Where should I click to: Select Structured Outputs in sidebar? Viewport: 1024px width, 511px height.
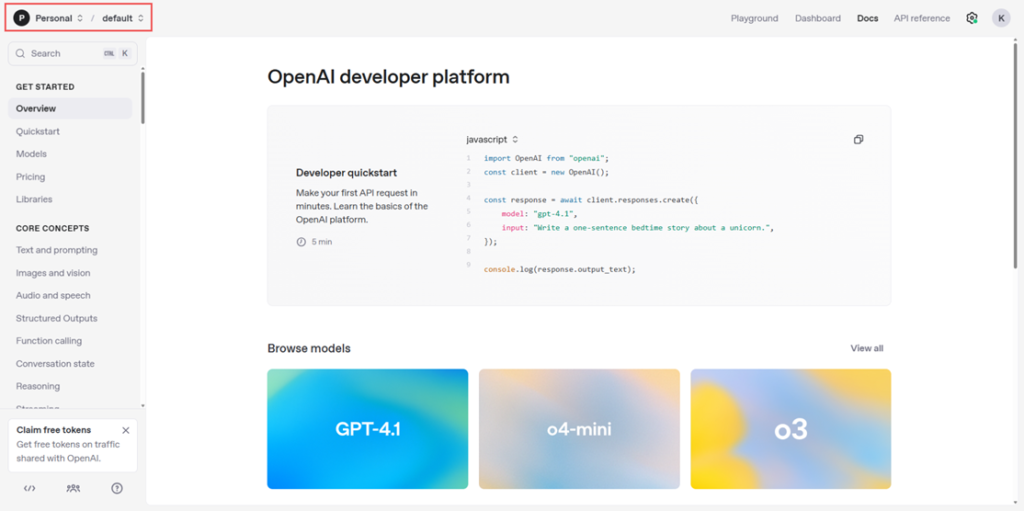point(56,318)
